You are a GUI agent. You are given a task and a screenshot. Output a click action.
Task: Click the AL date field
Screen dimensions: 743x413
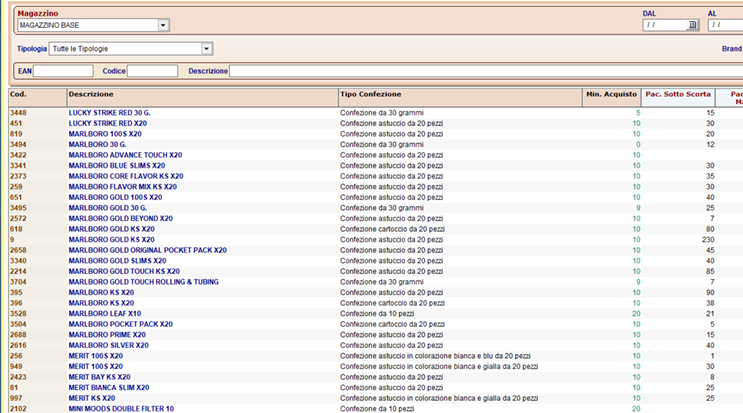pos(725,25)
